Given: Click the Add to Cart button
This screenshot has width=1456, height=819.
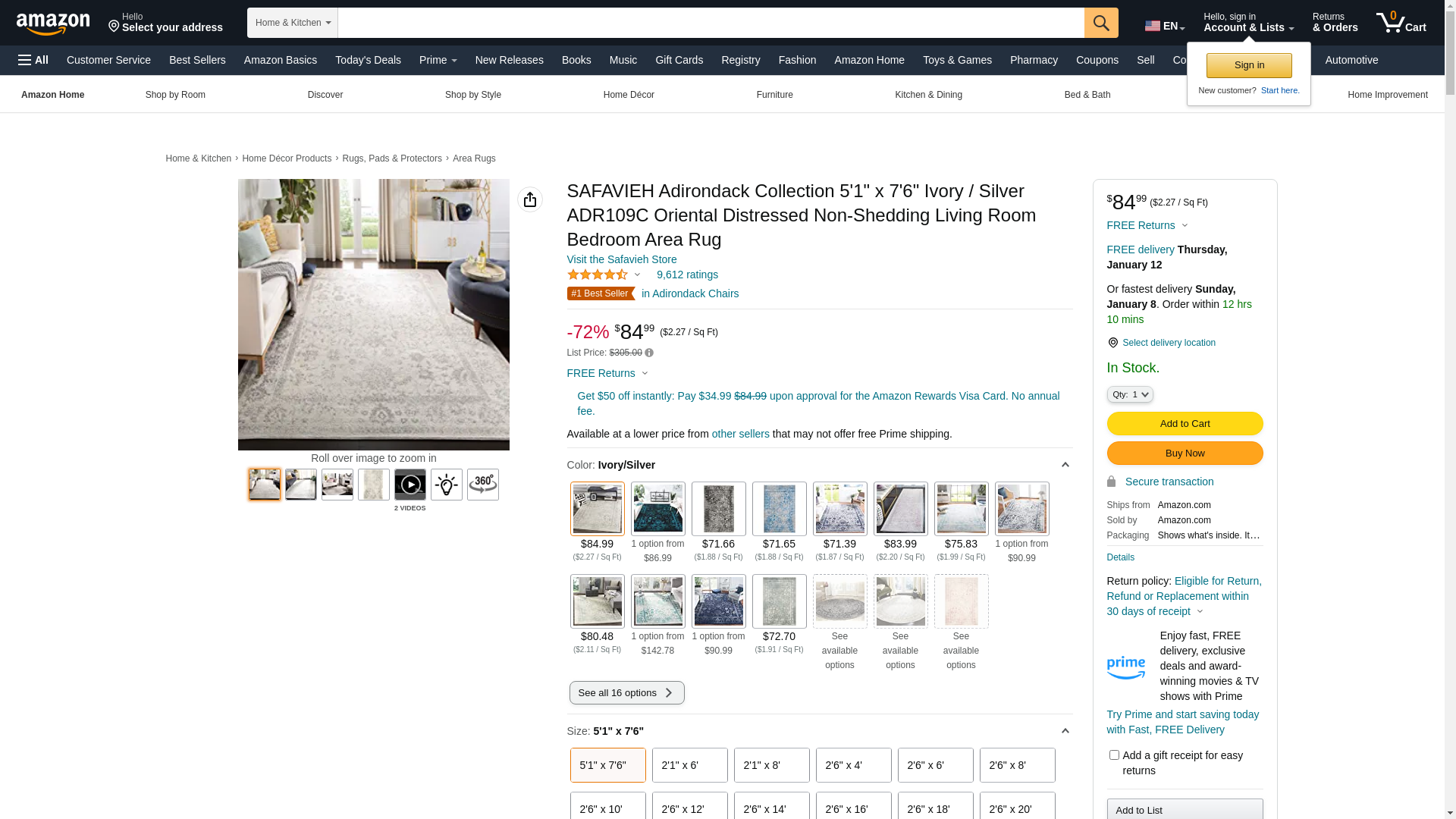Looking at the screenshot, I should click(x=1185, y=423).
